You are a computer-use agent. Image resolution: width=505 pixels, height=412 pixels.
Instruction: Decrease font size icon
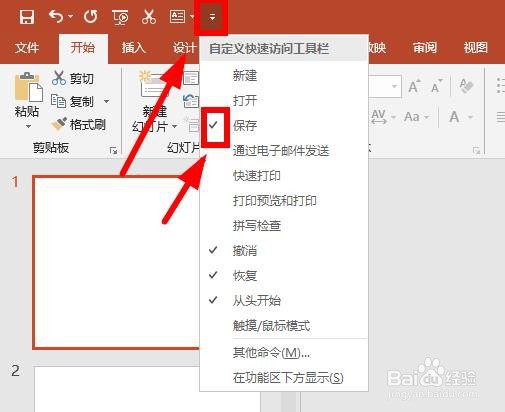pyautogui.click(x=437, y=86)
